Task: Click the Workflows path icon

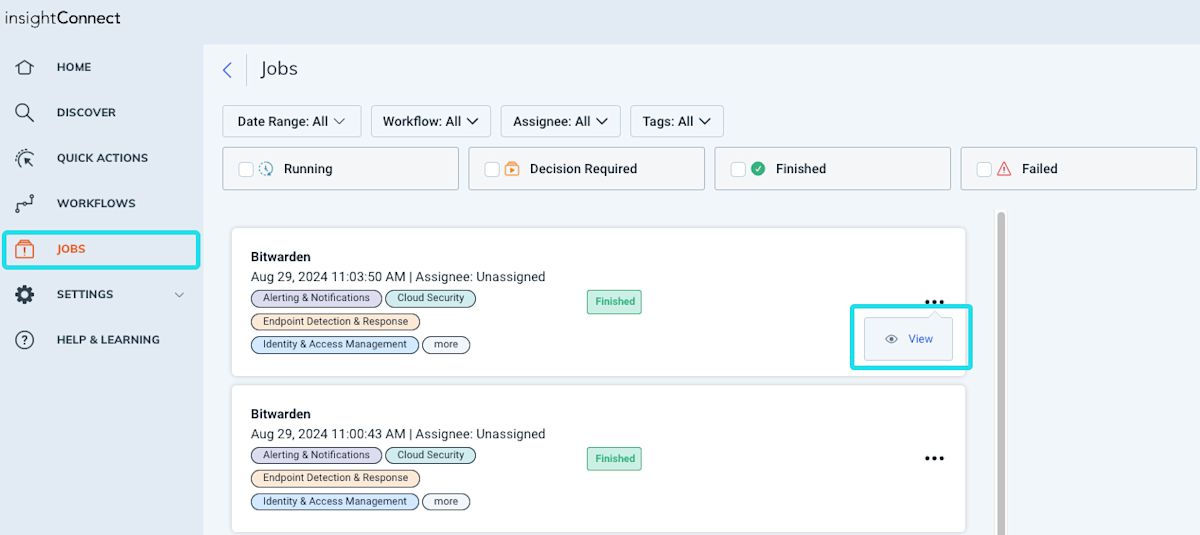Action: coord(25,203)
